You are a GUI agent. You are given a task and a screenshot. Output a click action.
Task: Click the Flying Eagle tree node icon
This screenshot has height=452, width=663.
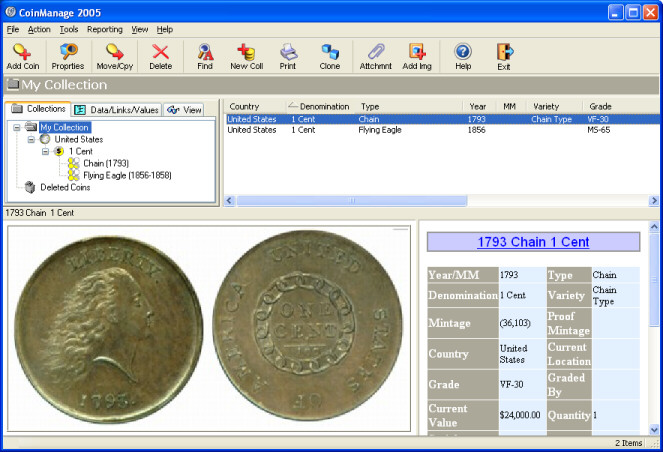74,175
